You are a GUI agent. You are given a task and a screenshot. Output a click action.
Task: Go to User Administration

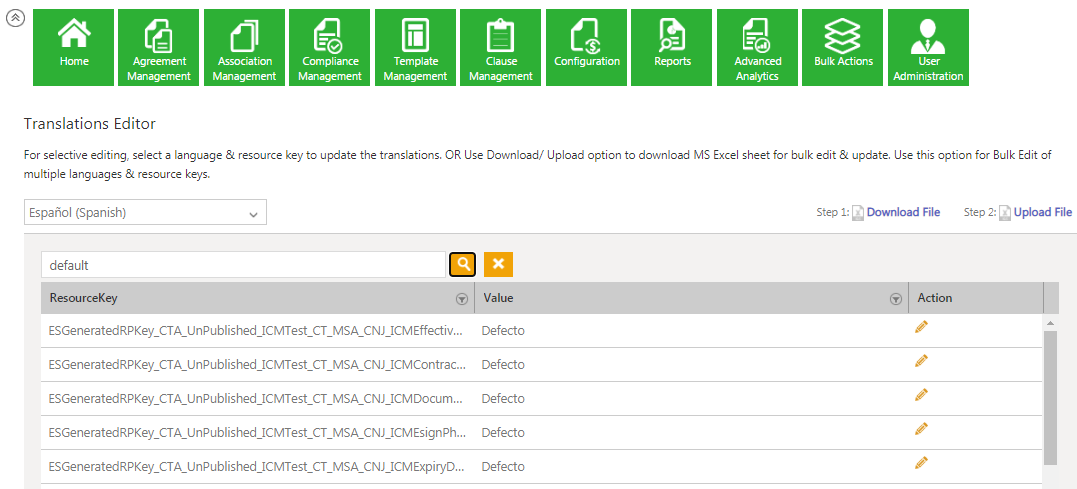[x=928, y=47]
